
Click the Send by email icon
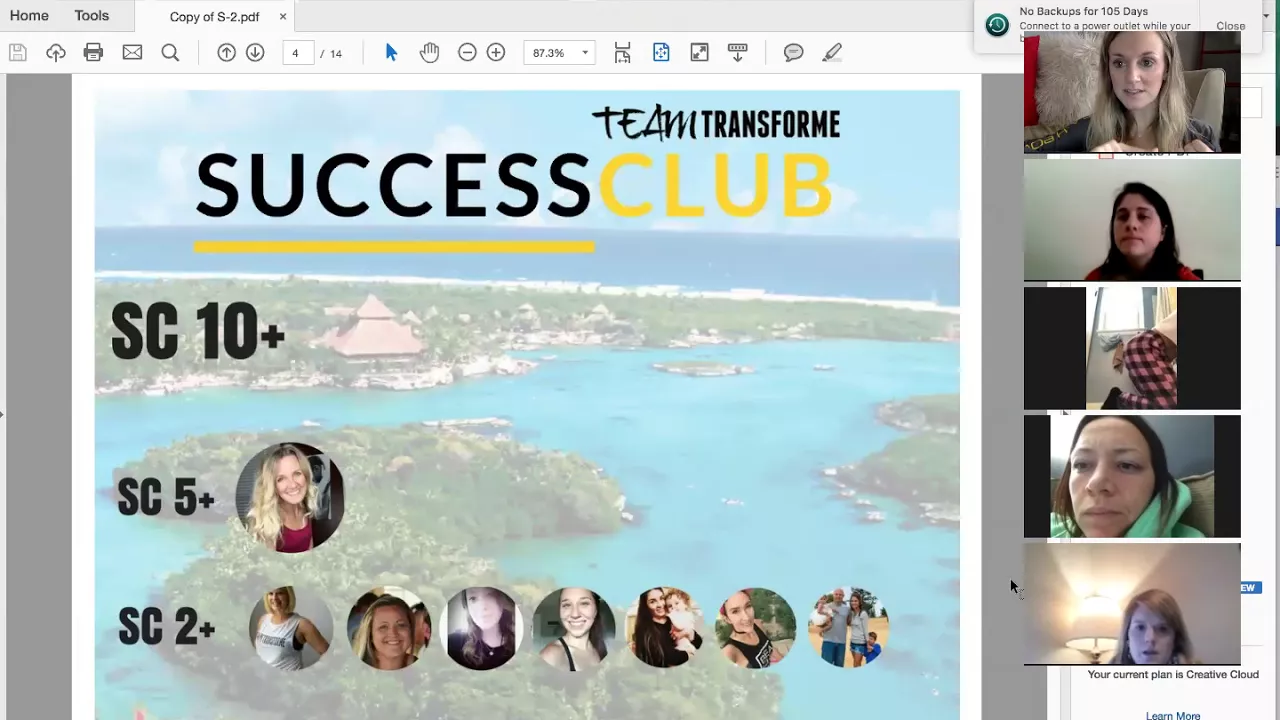tap(132, 53)
